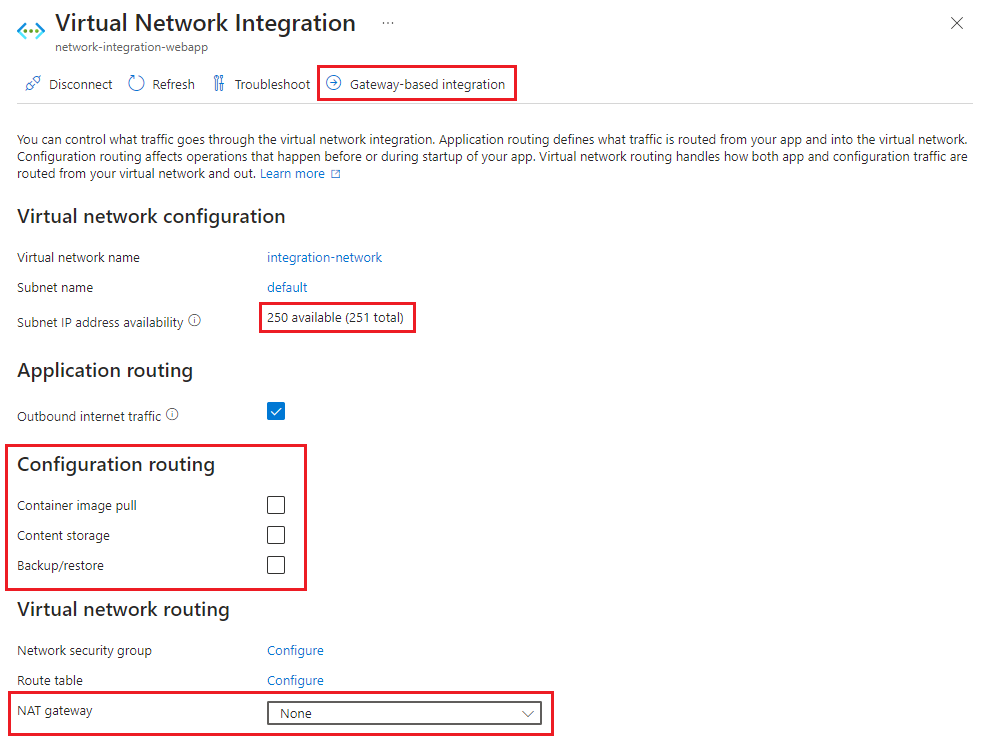The image size is (983, 743).
Task: Check the Backup/restore routing checkbox
Action: tap(276, 565)
